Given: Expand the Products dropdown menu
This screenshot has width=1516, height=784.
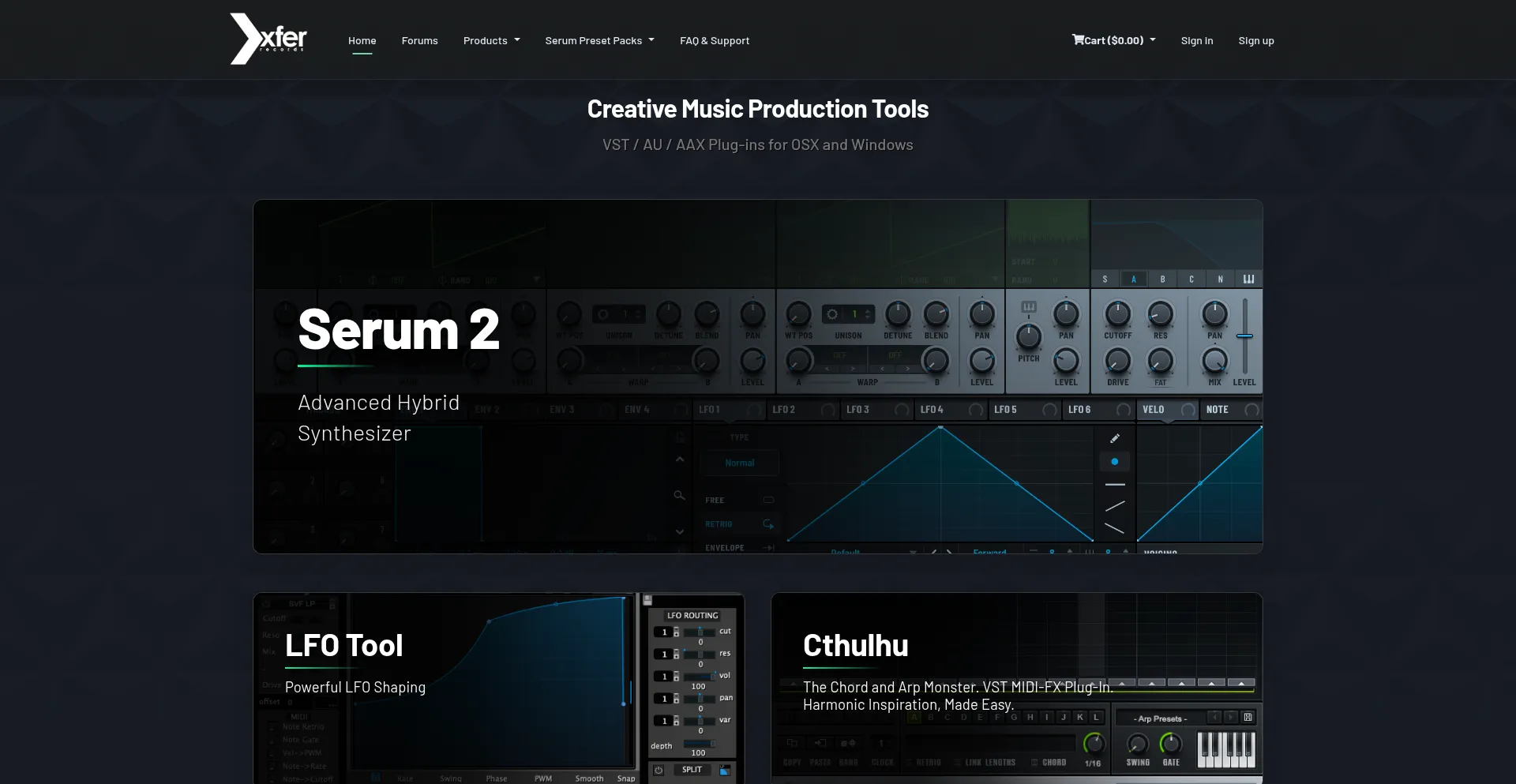Looking at the screenshot, I should pyautogui.click(x=491, y=40).
